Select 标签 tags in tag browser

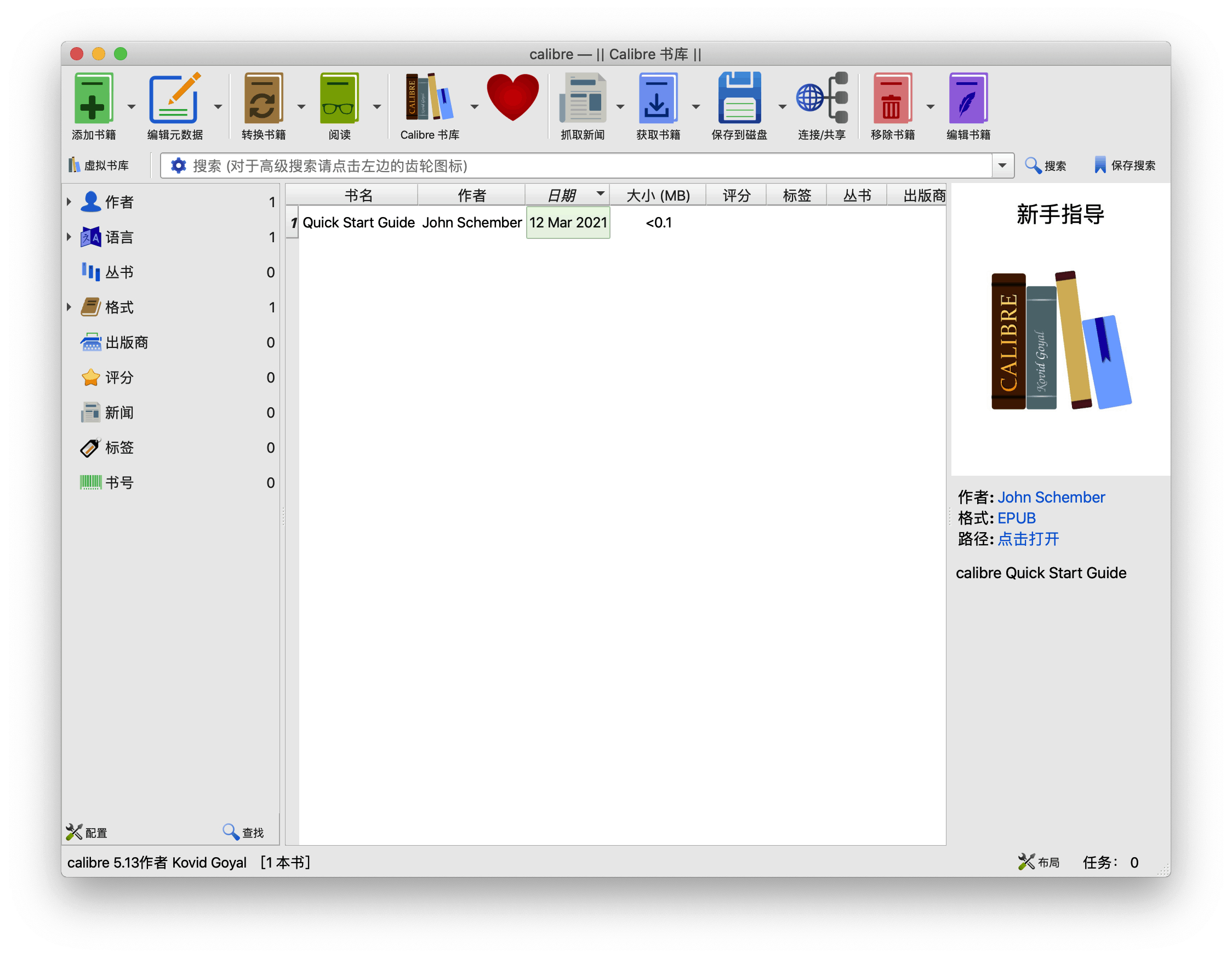click(170, 447)
